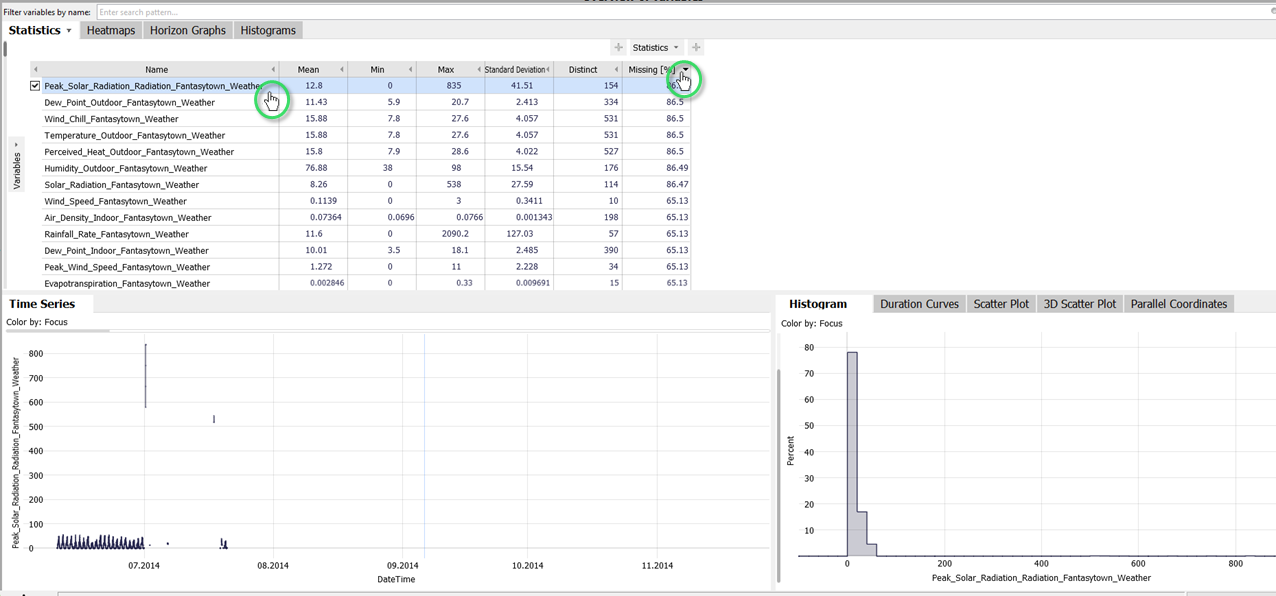Switch to the Duration Curves tab

point(919,304)
